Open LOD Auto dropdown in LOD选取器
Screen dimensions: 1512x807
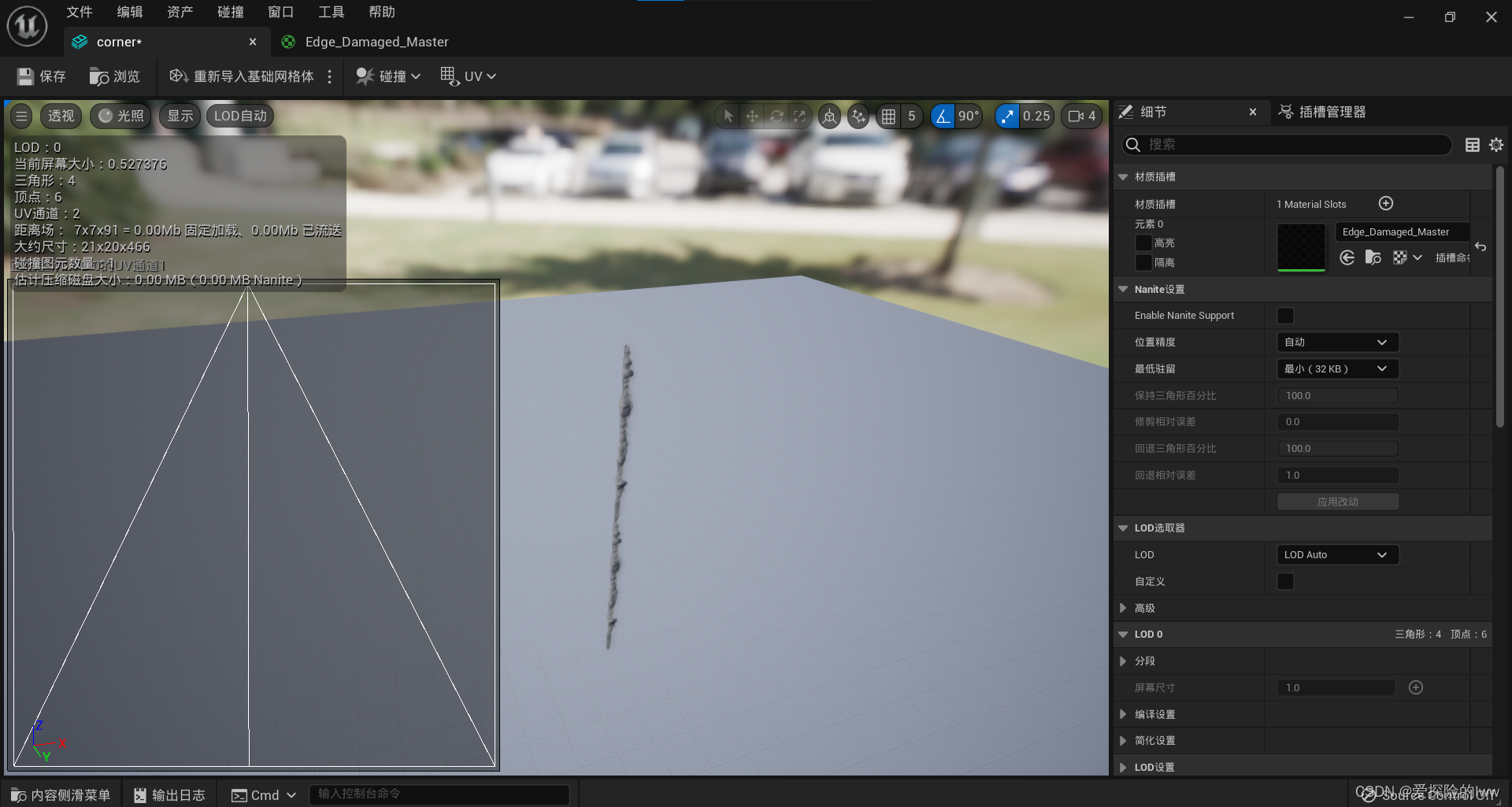(1337, 555)
